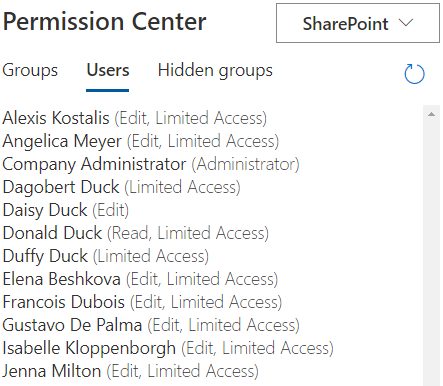Select the Users tab

108,70
